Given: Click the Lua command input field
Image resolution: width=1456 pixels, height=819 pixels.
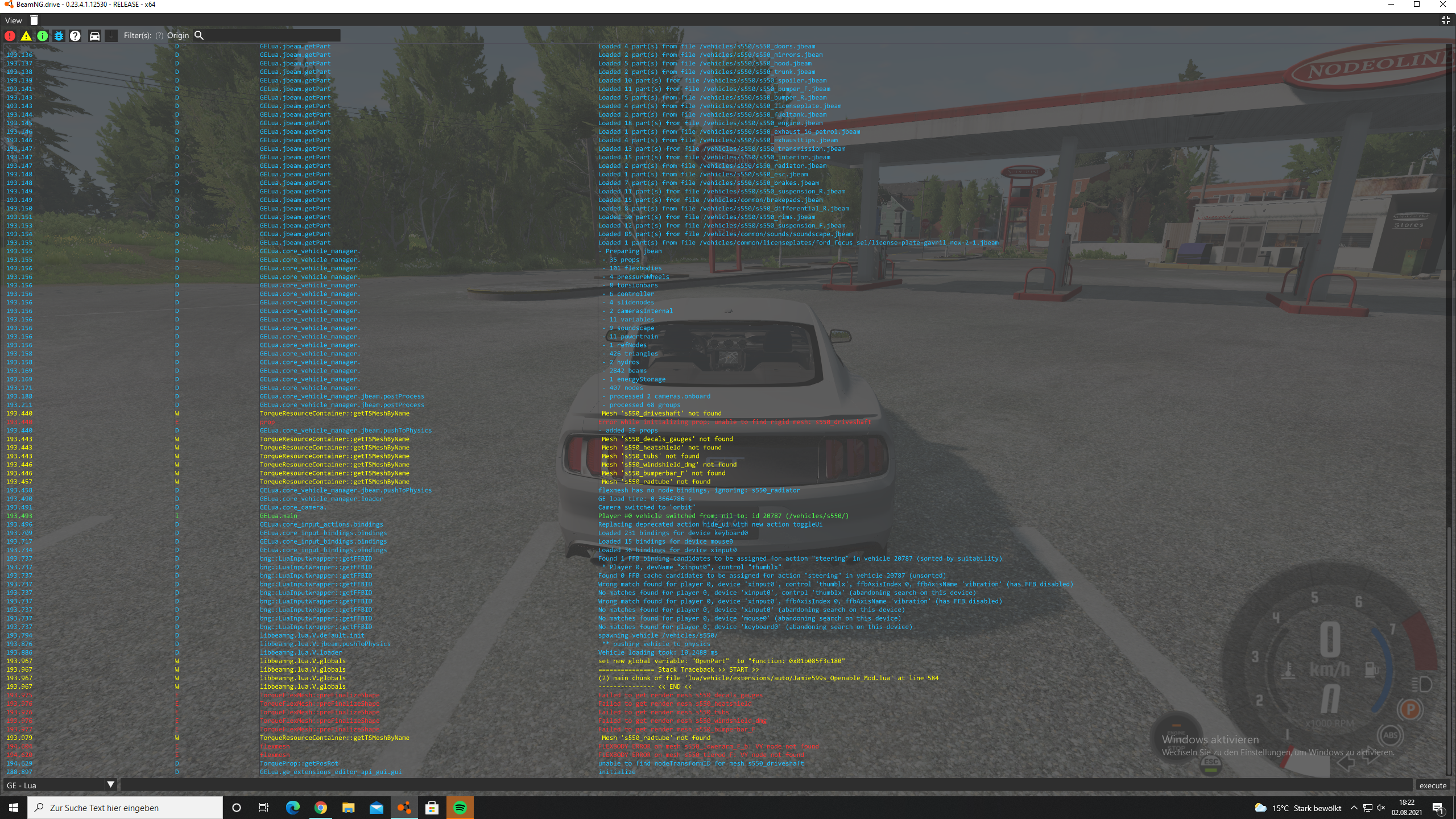Looking at the screenshot, I should 766,785.
